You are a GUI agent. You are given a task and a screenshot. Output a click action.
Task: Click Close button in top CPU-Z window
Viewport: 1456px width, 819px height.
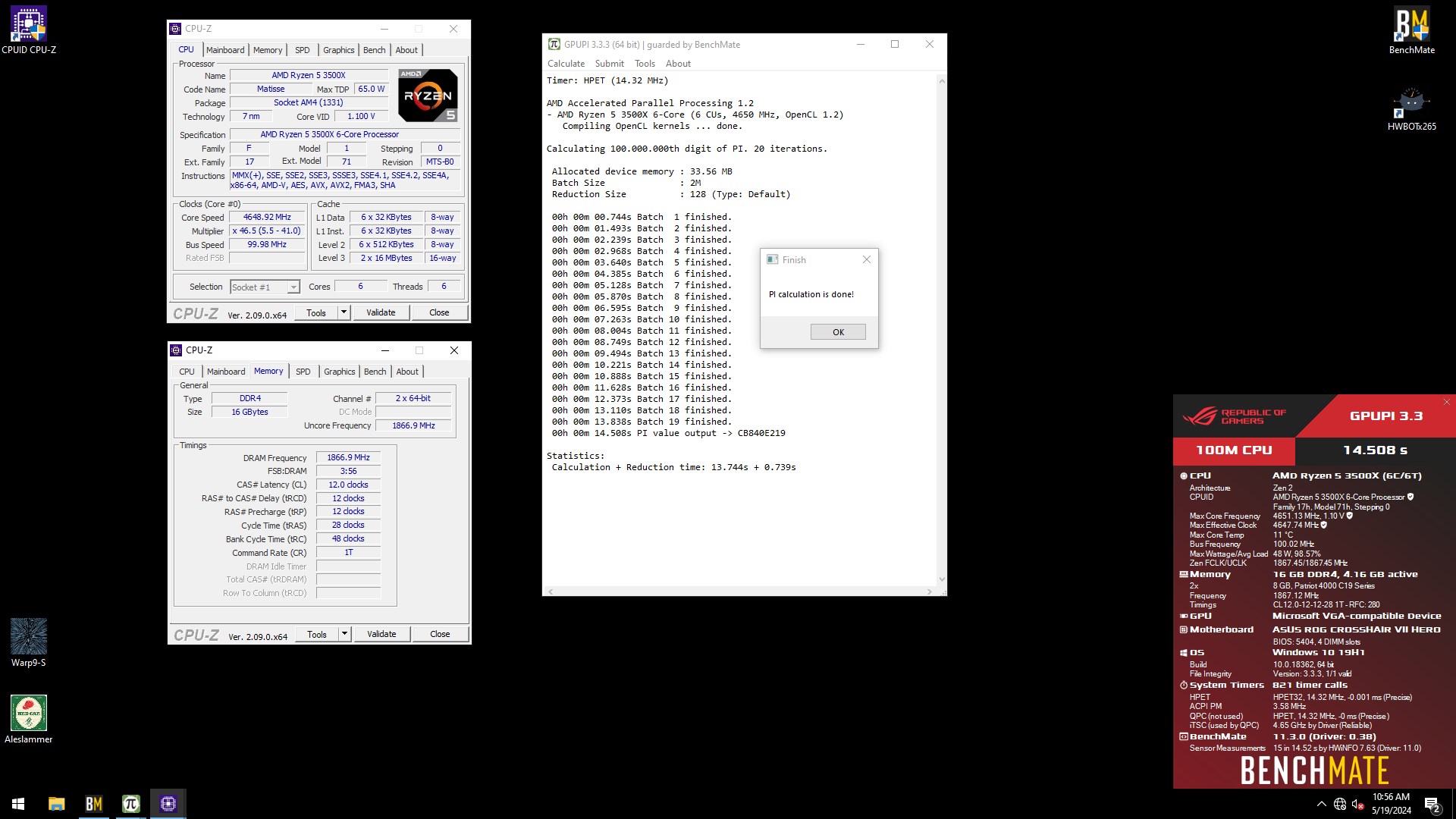coord(439,312)
